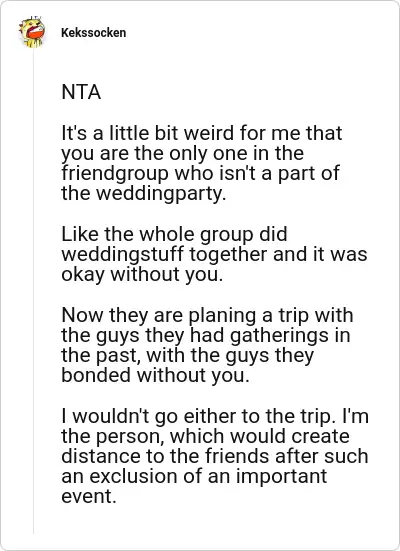The width and height of the screenshot is (400, 551).
Task: Click the word "weddingparty" in the comment
Action: coord(141,193)
